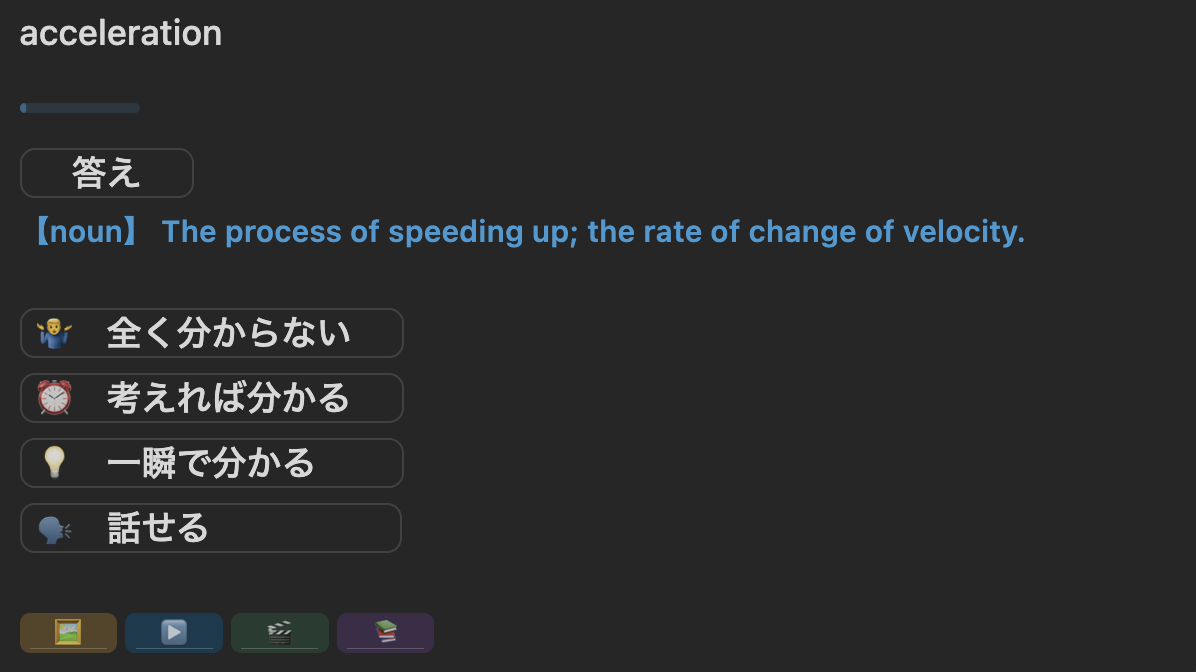The image size is (1196, 672).
Task: Click the red alarm clock emoji
Action: pyautogui.click(x=54, y=398)
